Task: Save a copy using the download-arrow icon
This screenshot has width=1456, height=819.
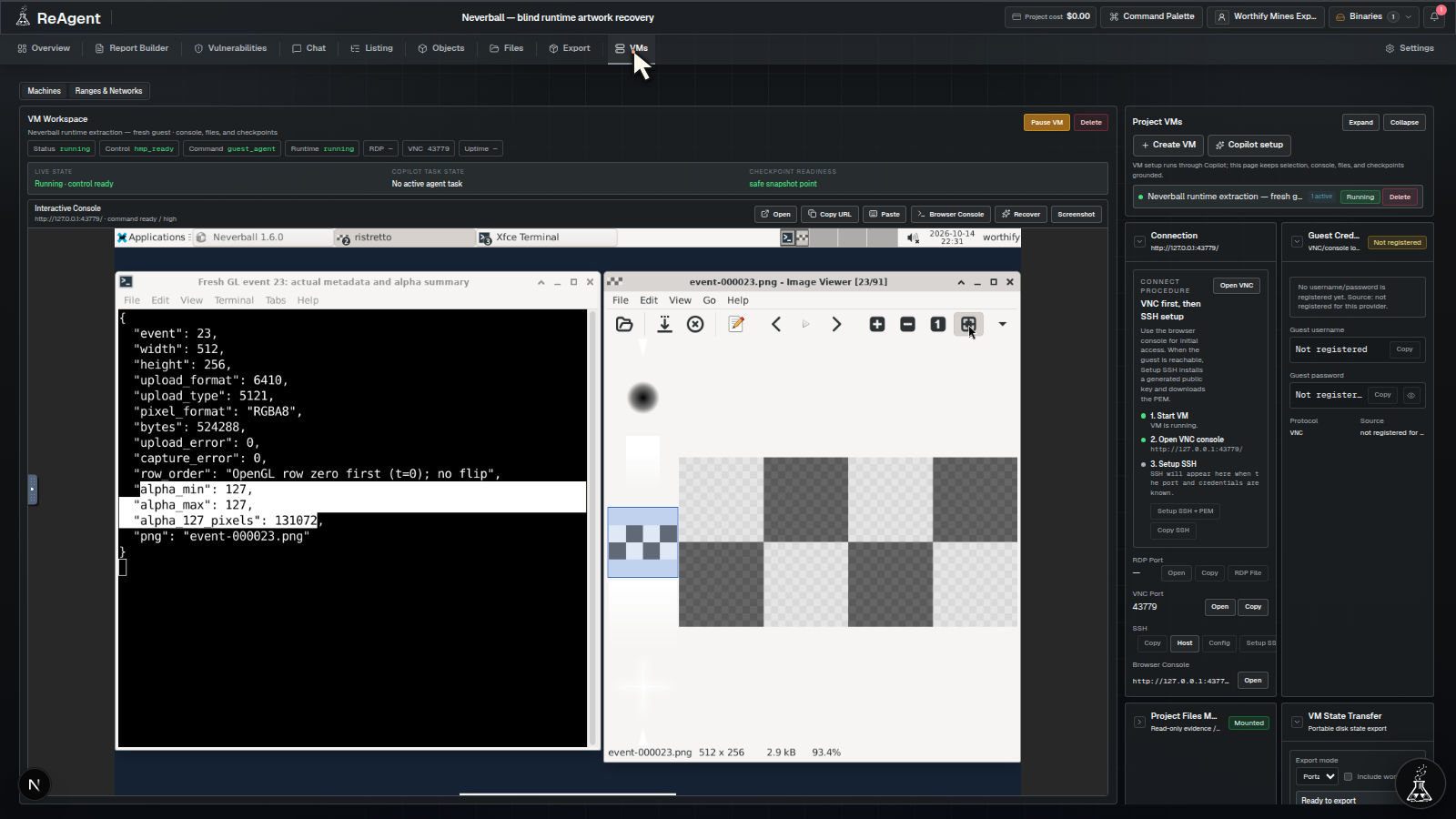Action: (665, 324)
